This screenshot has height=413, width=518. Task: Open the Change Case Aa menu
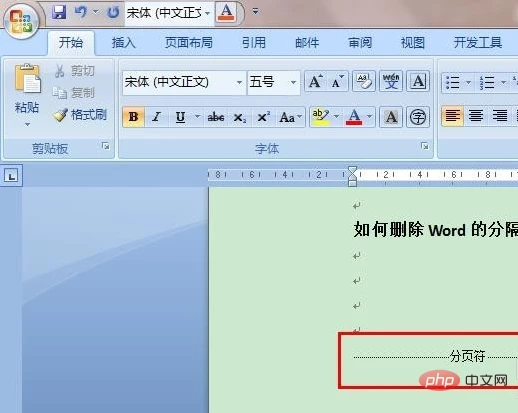coord(290,117)
